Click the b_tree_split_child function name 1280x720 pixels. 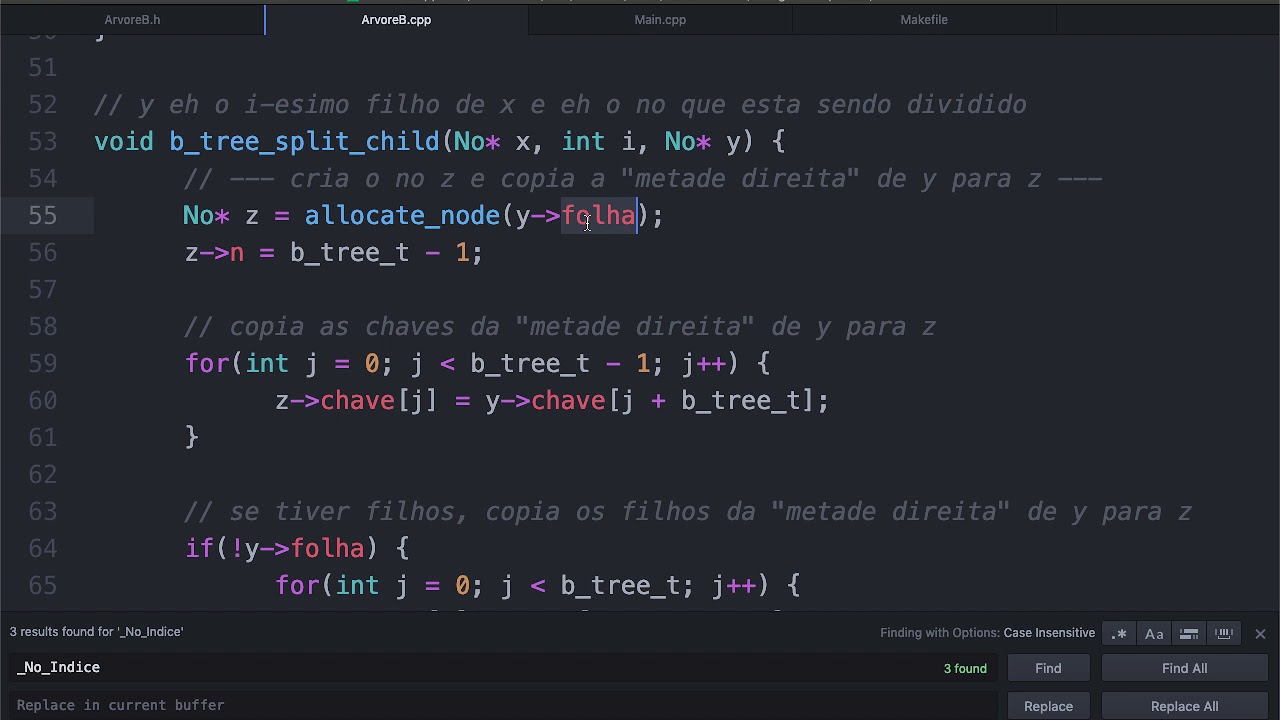point(304,141)
